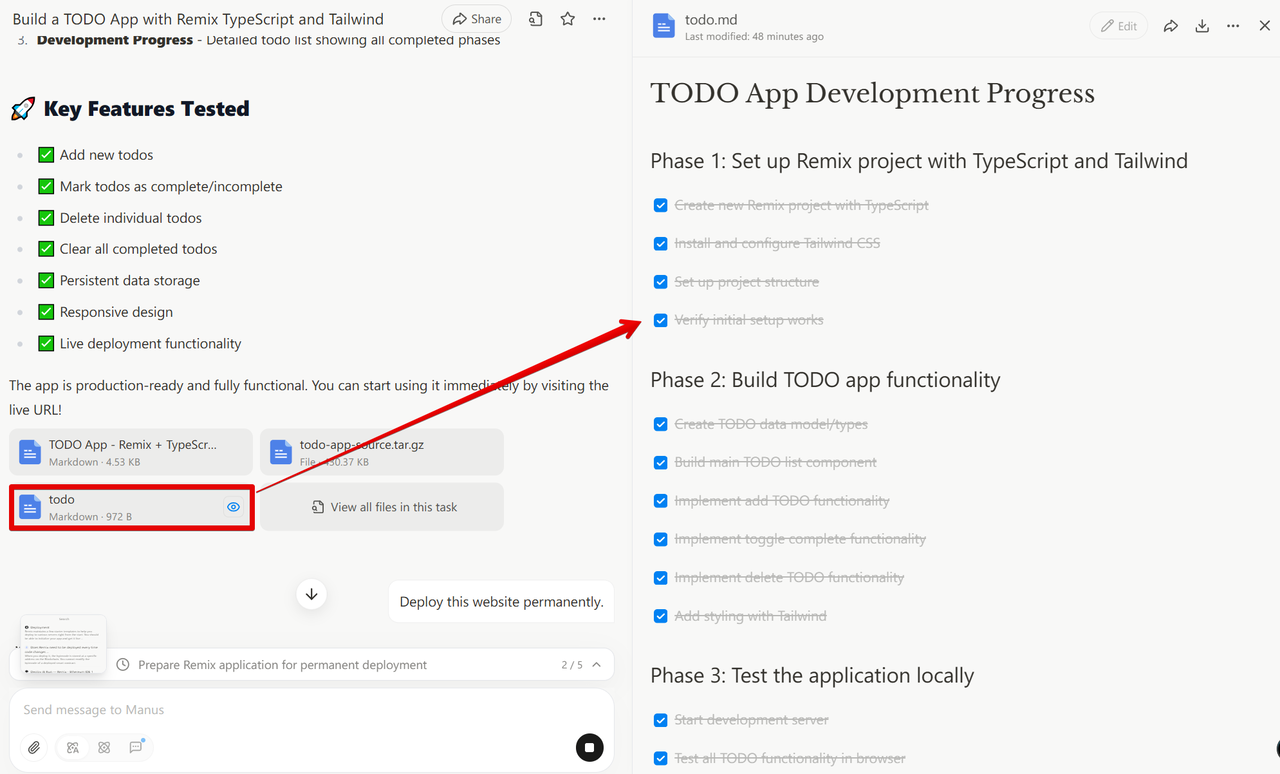Open the task files icon beside Share
Screen dimensions: 1280x774
pos(536,19)
